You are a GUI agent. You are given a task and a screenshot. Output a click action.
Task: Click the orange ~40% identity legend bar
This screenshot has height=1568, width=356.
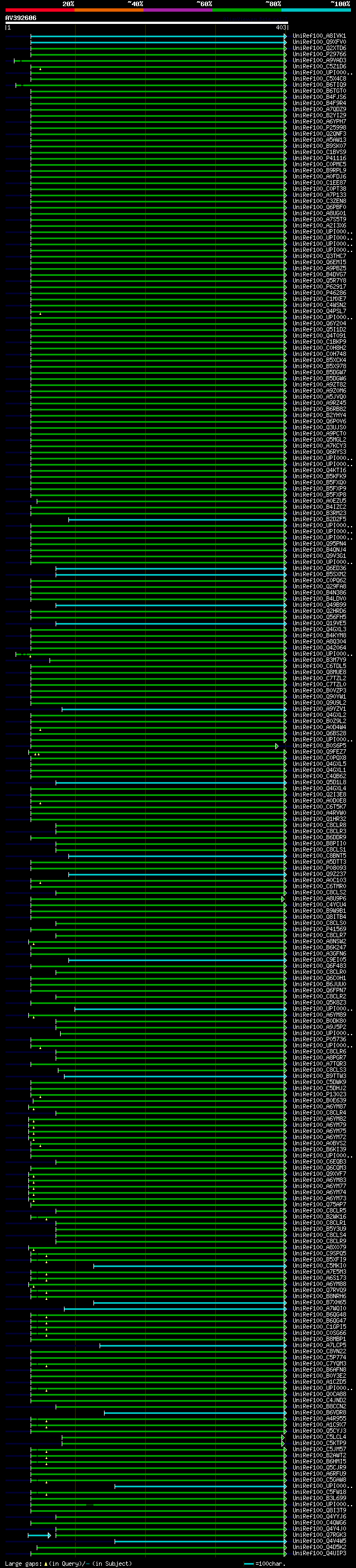109,10
